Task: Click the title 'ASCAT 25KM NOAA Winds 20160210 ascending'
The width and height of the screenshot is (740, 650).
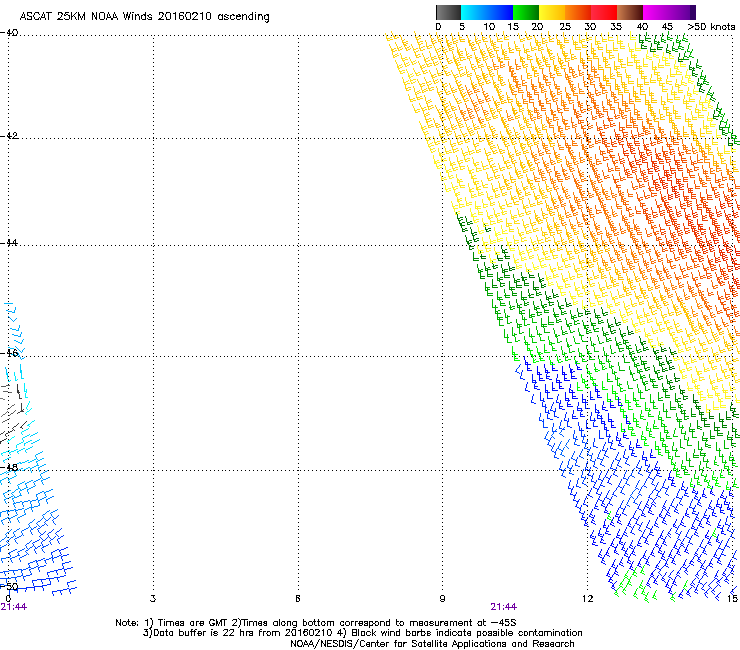Action: [144, 17]
